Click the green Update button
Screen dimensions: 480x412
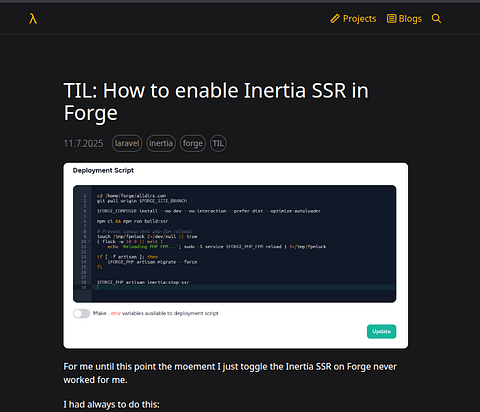[381, 331]
